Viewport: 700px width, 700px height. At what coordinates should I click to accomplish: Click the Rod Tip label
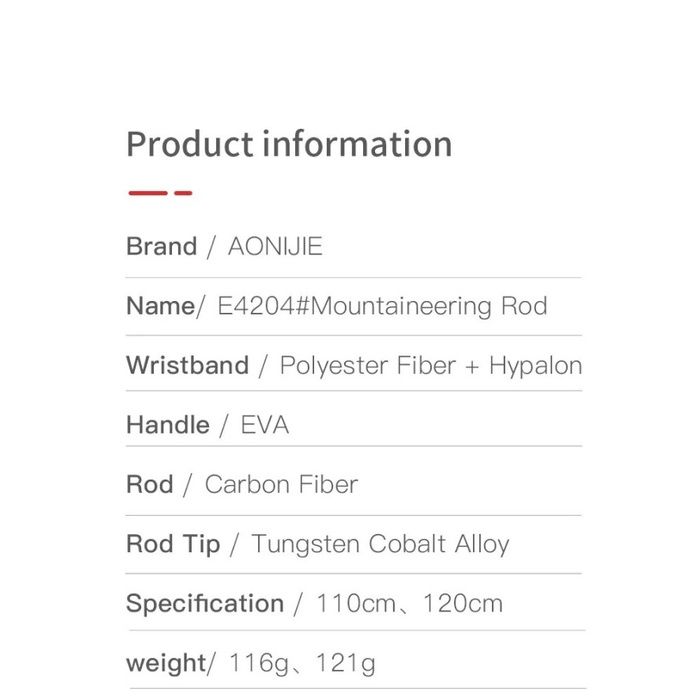coord(173,544)
